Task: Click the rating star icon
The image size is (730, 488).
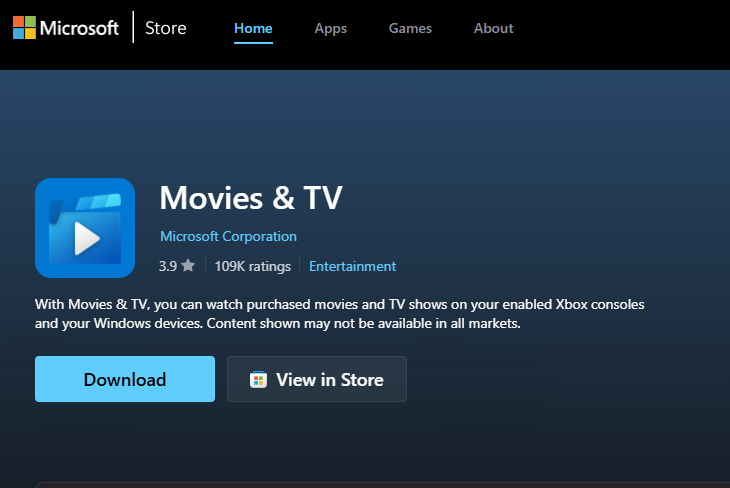Action: (188, 266)
